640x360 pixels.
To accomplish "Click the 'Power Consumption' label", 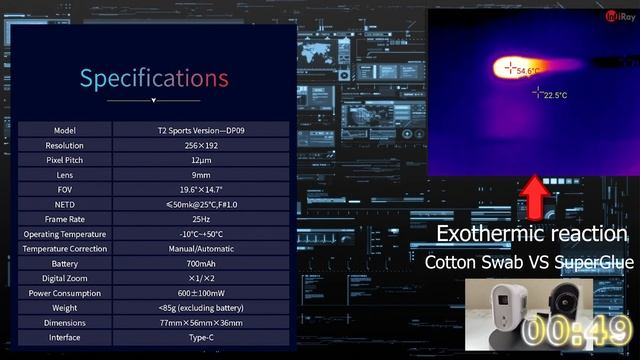I will (64, 293).
